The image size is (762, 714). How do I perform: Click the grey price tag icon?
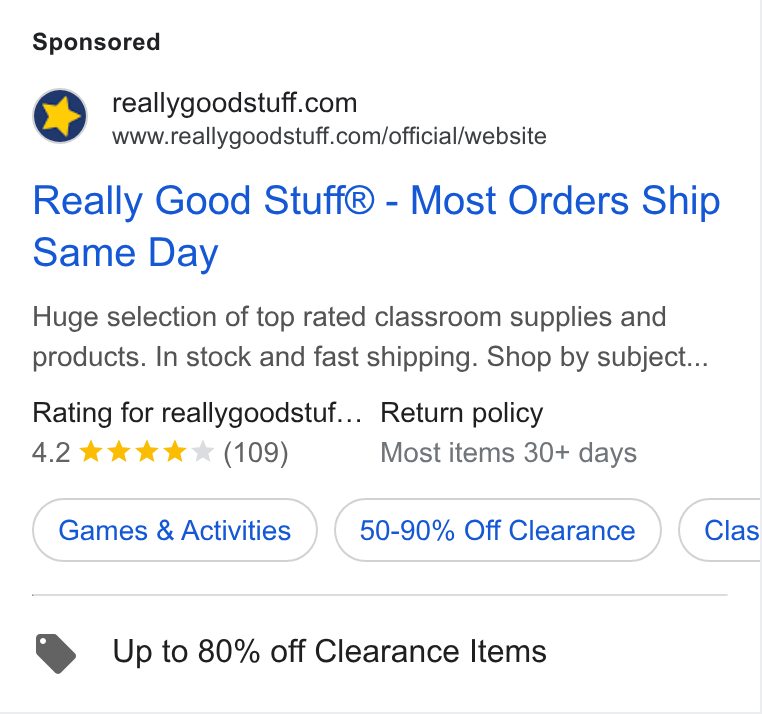point(56,653)
